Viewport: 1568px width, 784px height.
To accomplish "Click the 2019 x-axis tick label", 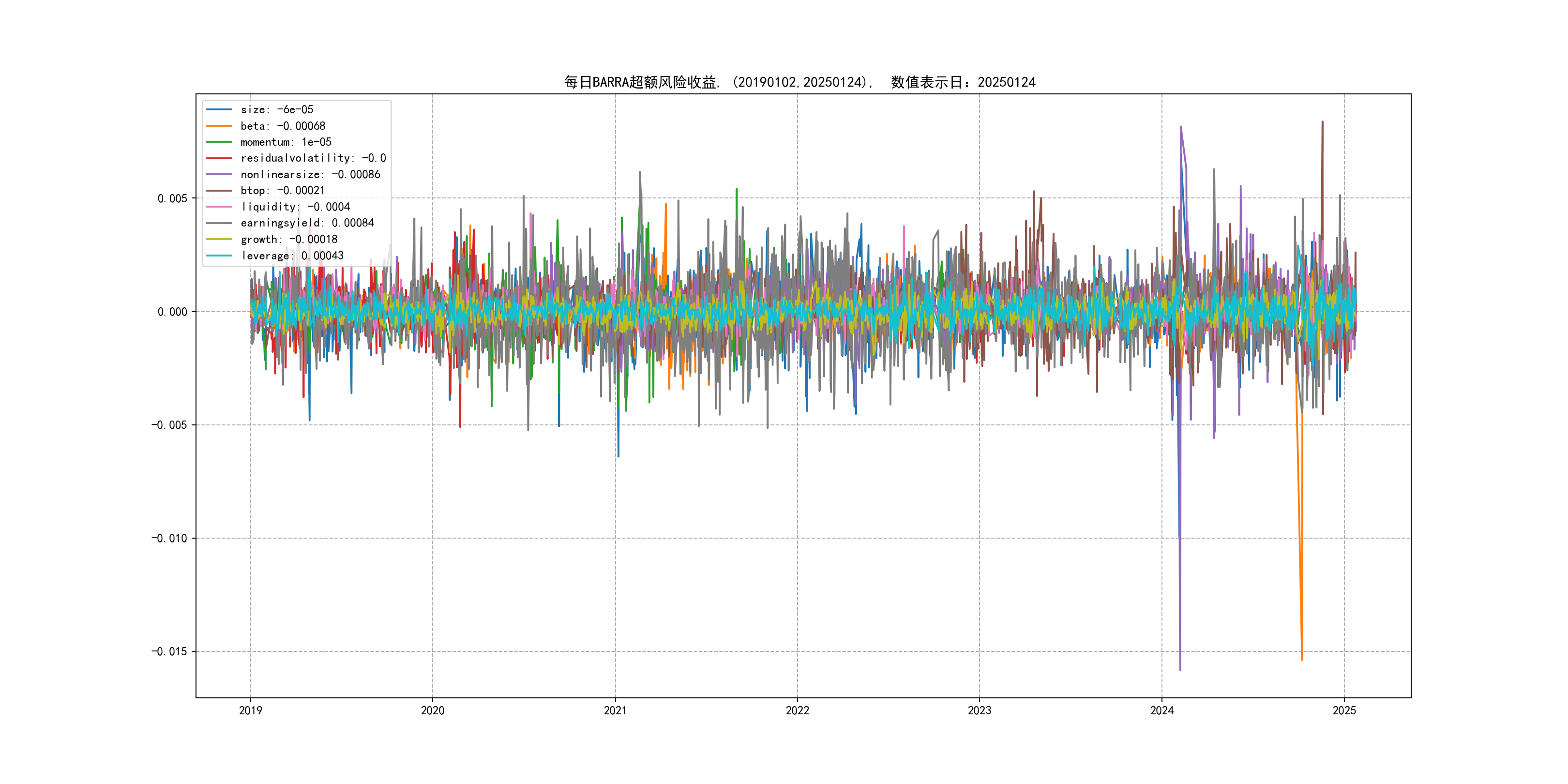I will (x=250, y=710).
